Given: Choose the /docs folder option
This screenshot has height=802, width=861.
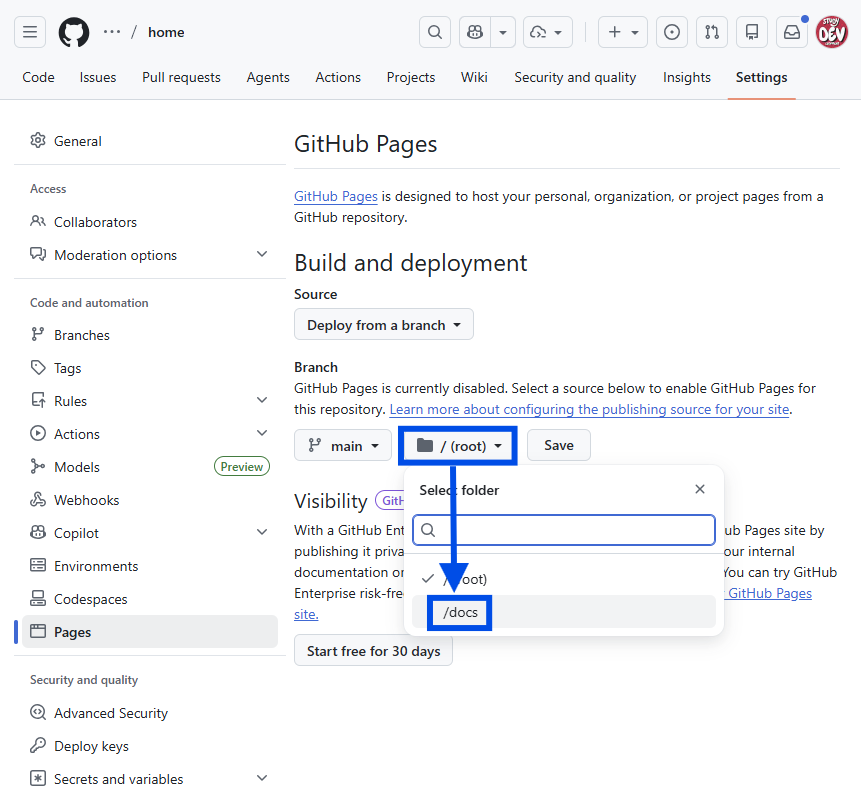Looking at the screenshot, I should point(564,612).
